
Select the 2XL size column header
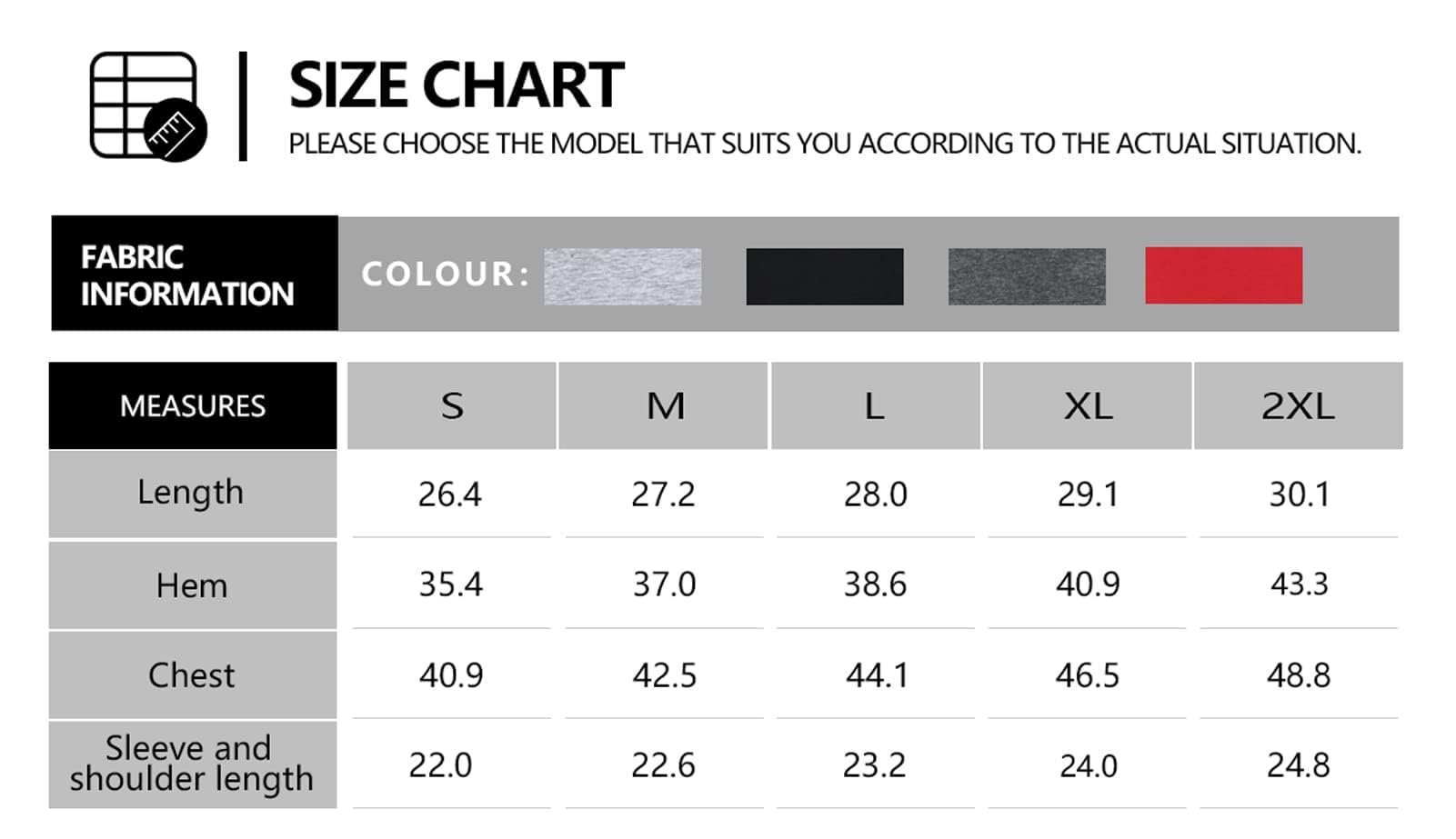coord(1299,405)
